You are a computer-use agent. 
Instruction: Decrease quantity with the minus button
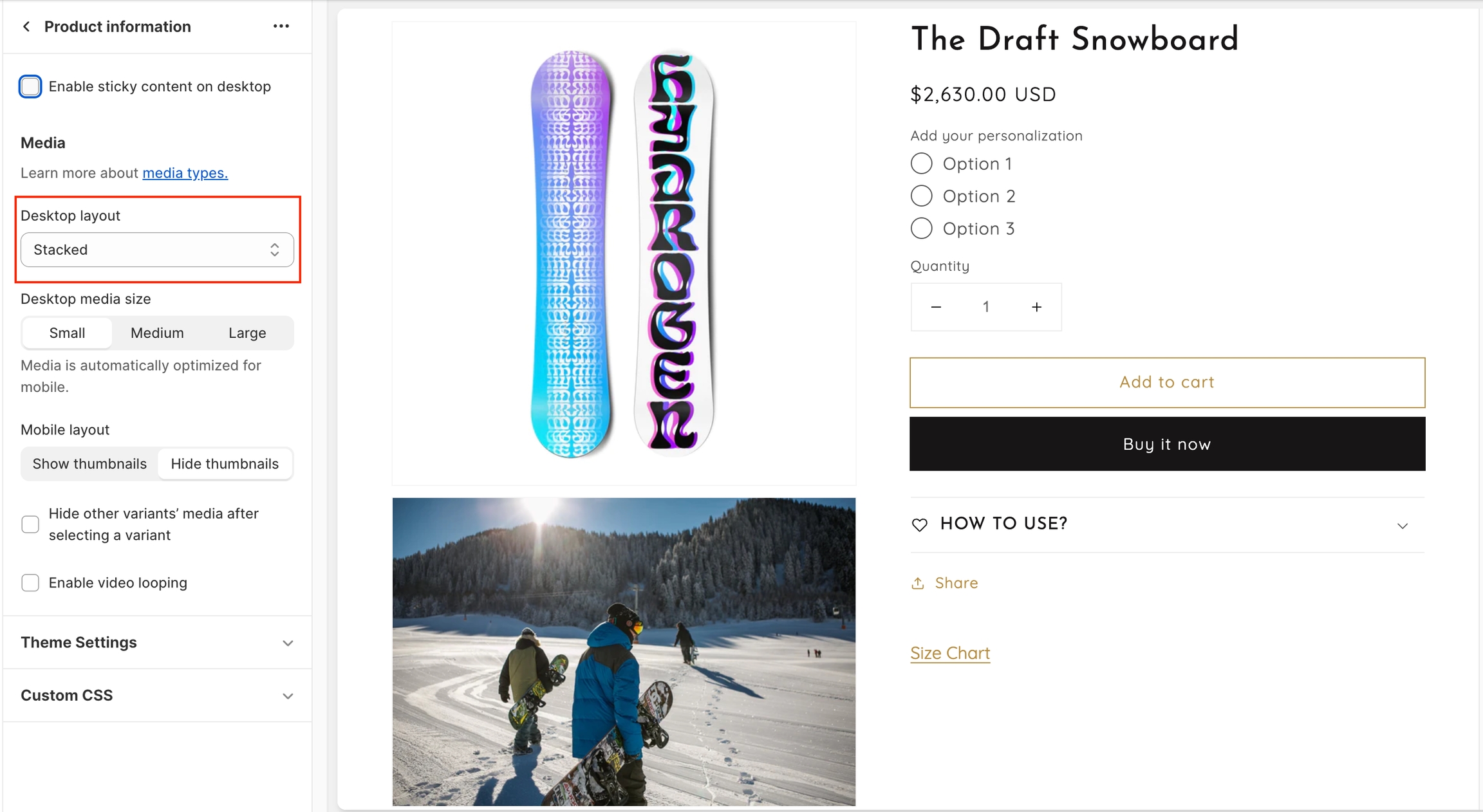tap(937, 308)
